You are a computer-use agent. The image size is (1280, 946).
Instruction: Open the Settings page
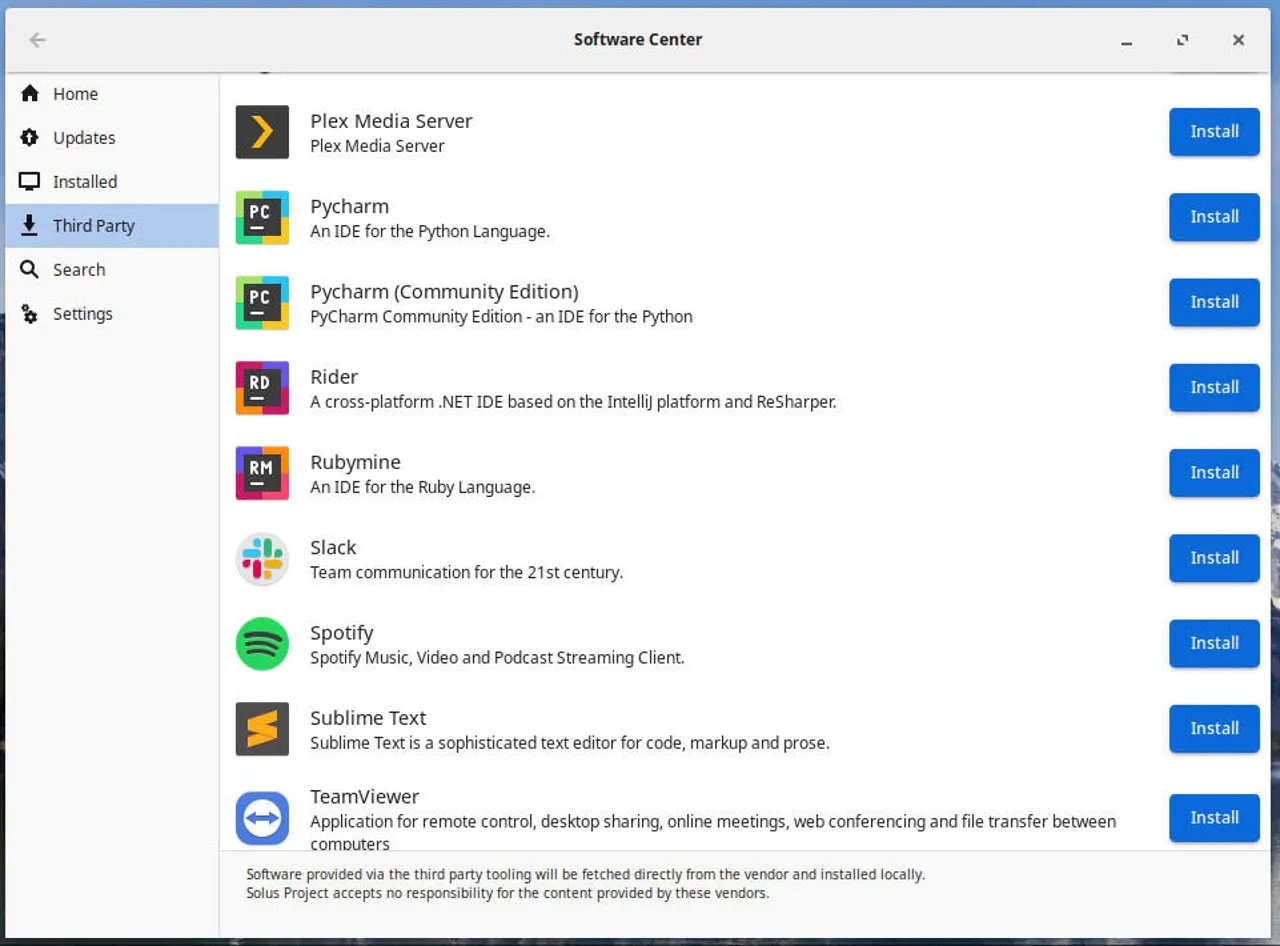(x=112, y=314)
